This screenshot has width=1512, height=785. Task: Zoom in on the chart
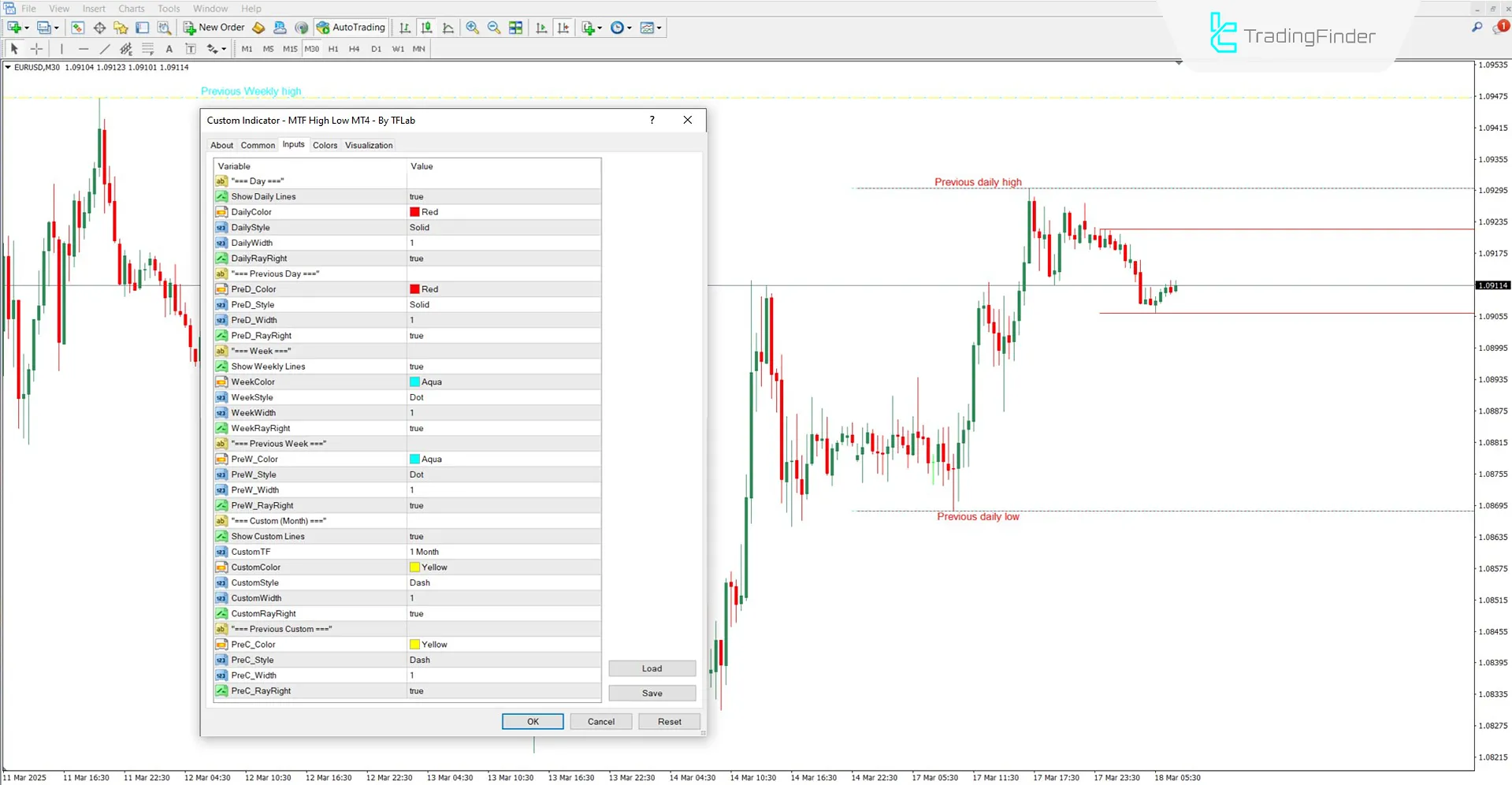(x=473, y=28)
